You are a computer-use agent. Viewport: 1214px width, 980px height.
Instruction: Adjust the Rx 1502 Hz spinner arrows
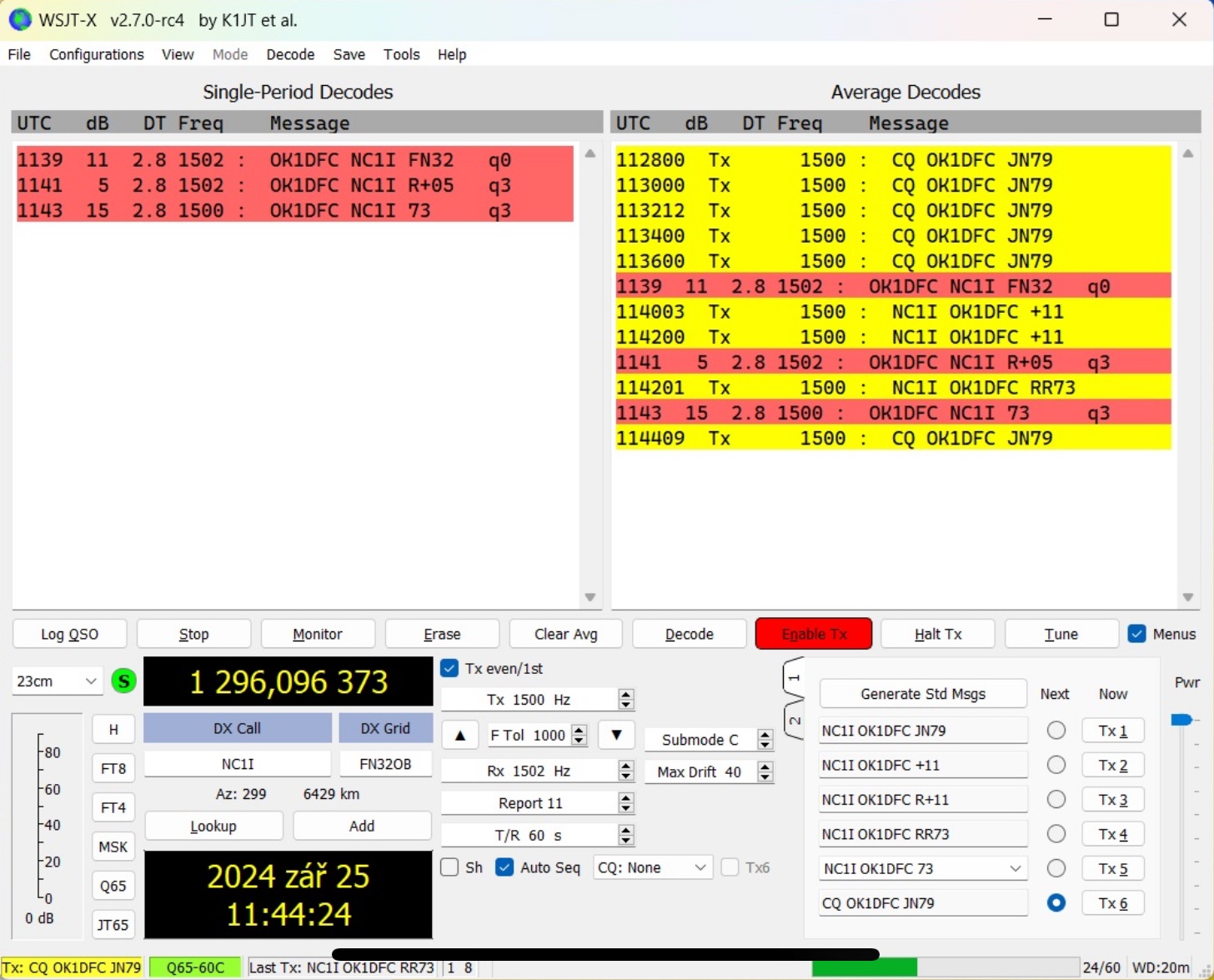626,771
